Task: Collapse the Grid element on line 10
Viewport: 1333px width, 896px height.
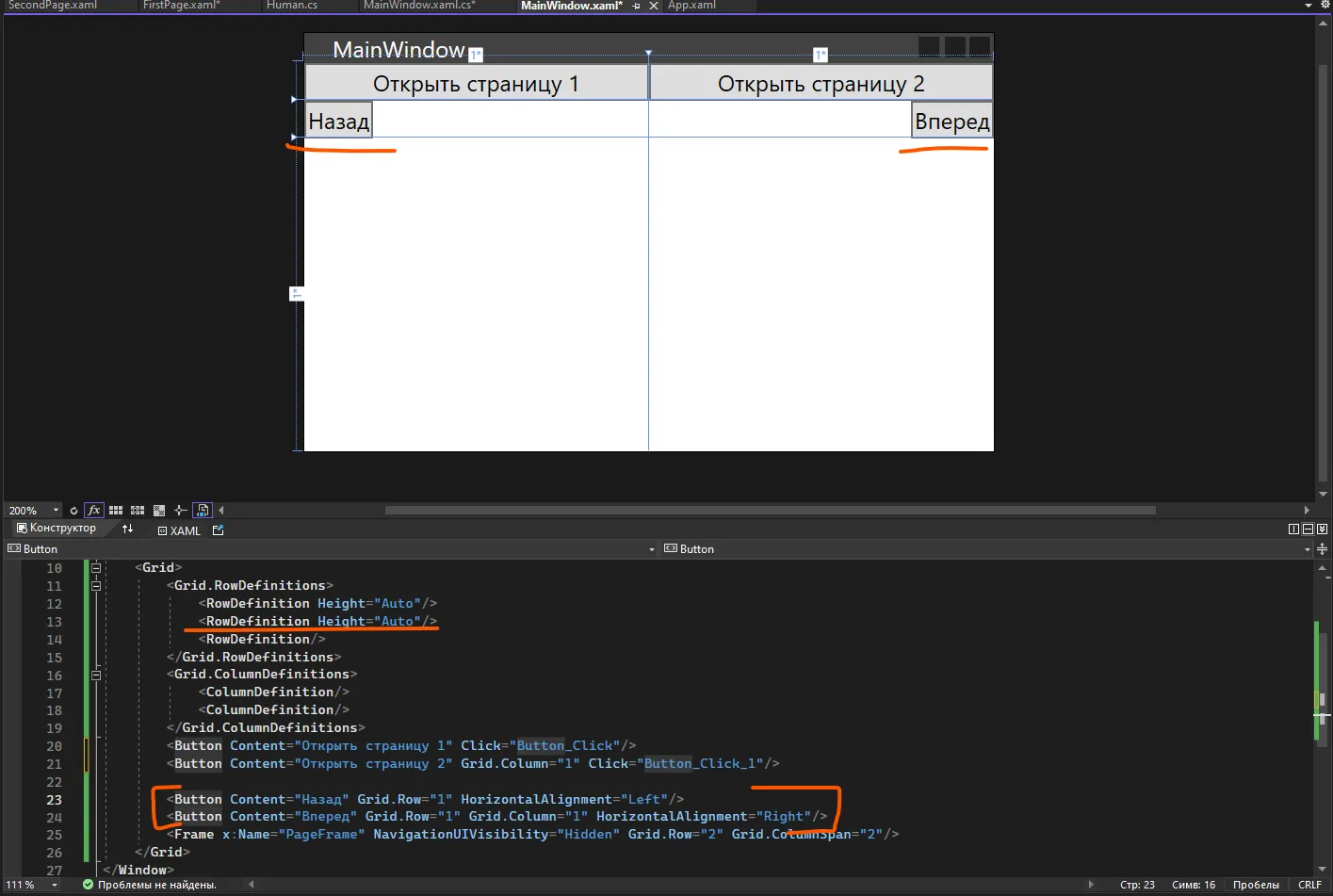Action: pos(96,567)
